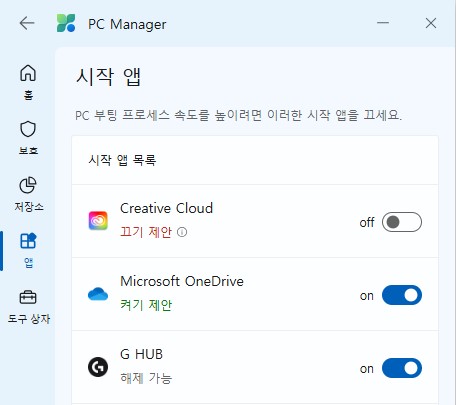The width and height of the screenshot is (456, 405).
Task: Select the G HUB app name
Action: point(141,354)
